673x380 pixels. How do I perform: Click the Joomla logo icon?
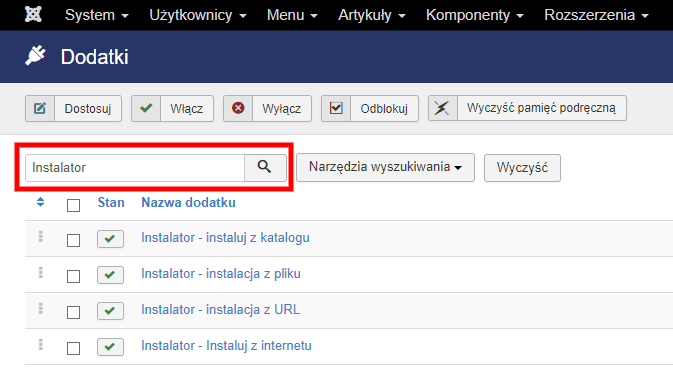pyautogui.click(x=33, y=14)
